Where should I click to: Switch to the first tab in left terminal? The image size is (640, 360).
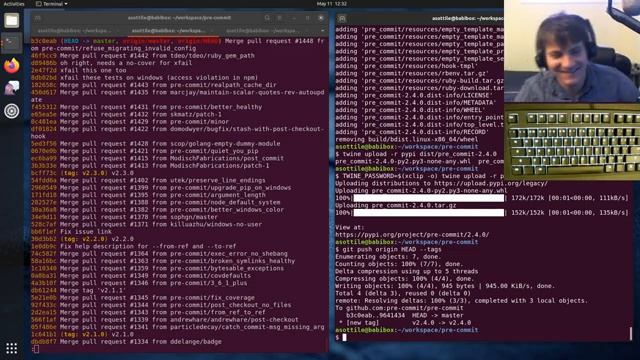tap(74, 31)
